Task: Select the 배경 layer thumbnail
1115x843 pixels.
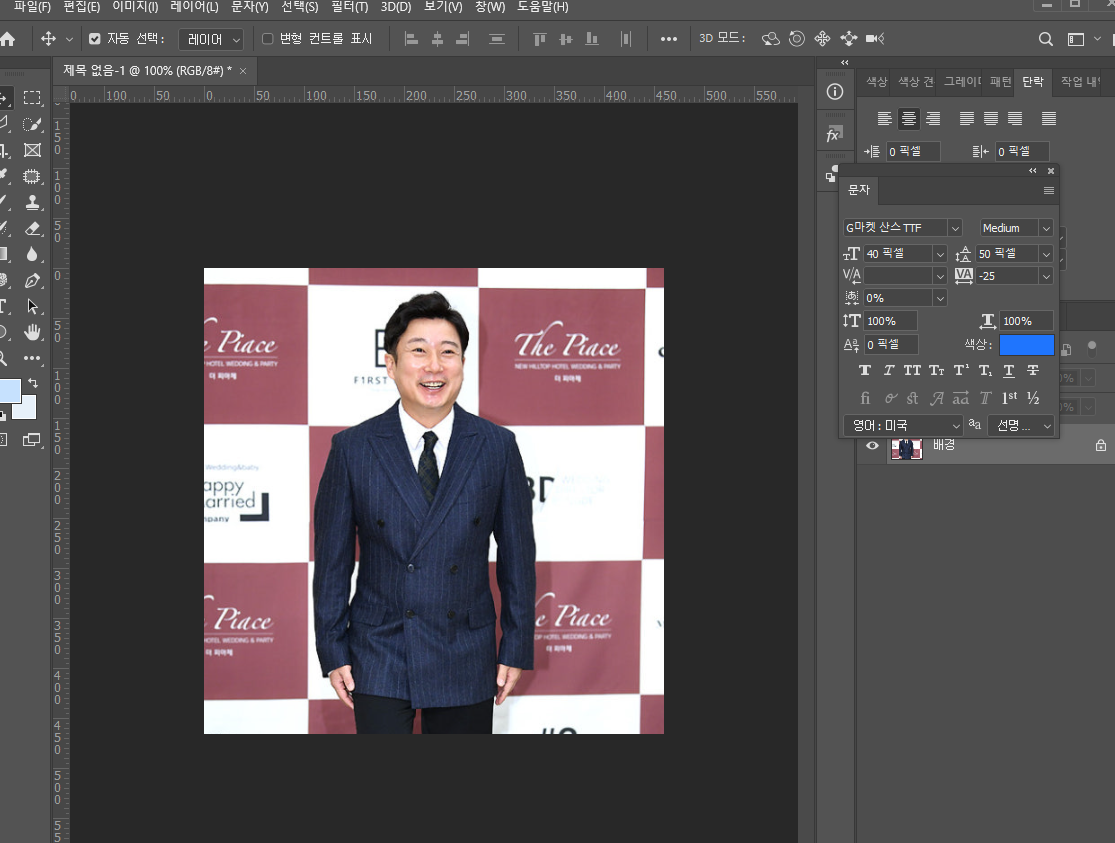Action: point(907,448)
